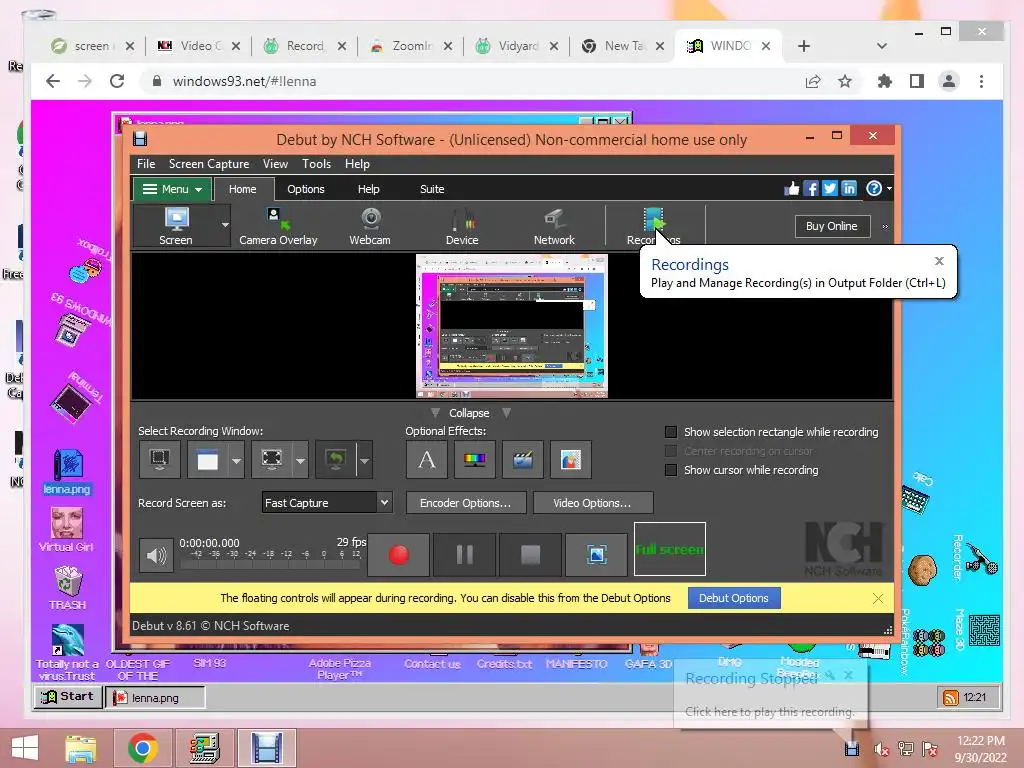This screenshot has height=768, width=1024.
Task: Open File Explorer from the taskbar
Action: click(80, 748)
